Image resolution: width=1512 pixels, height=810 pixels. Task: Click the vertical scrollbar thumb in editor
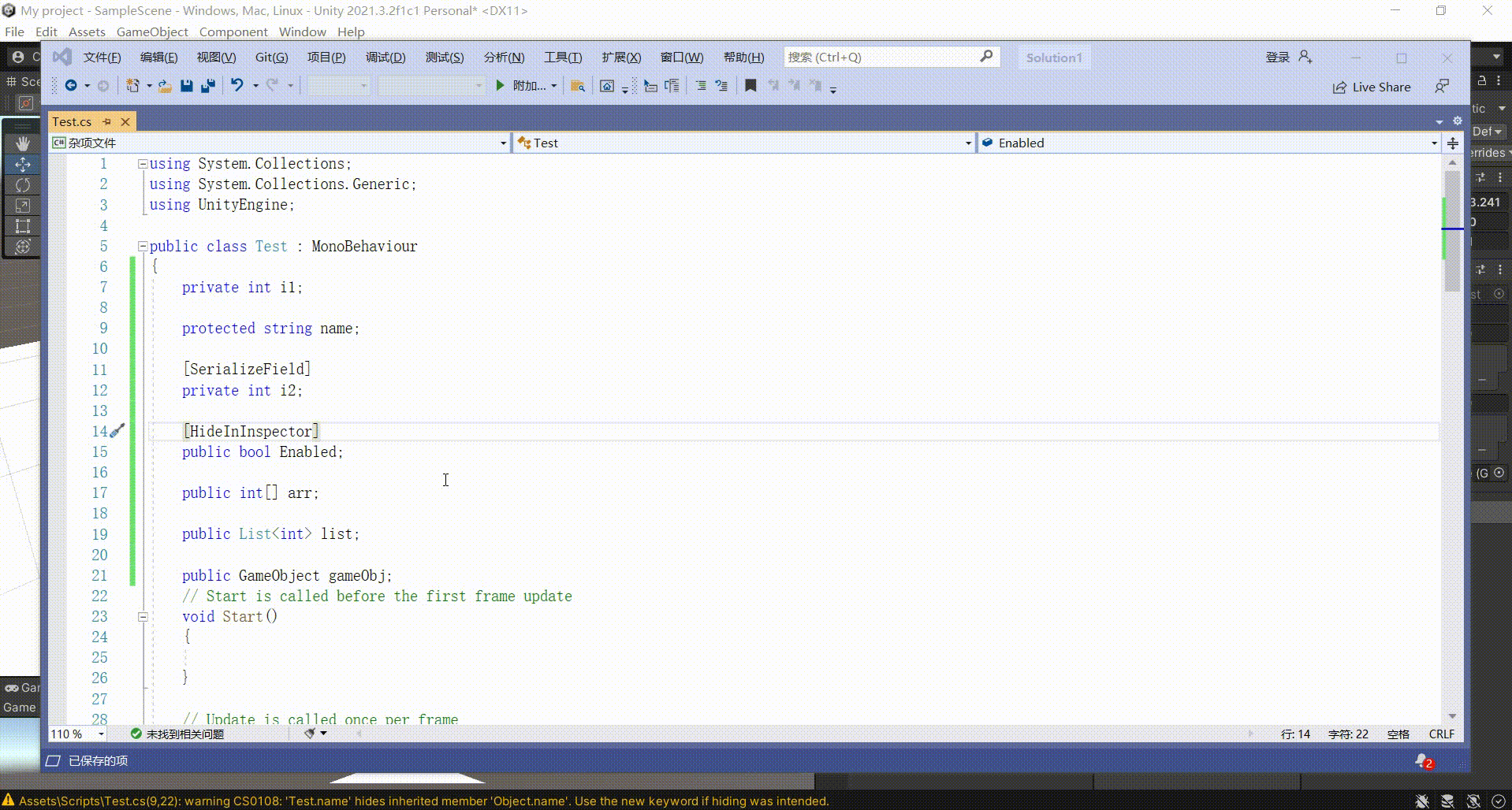click(x=1453, y=230)
